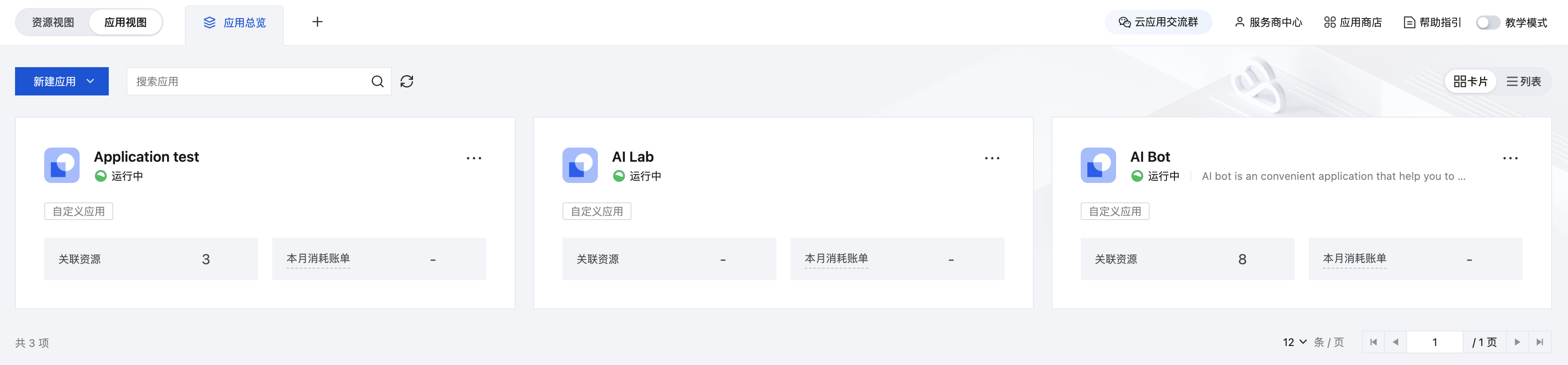Click the refresh applications icon

click(407, 81)
